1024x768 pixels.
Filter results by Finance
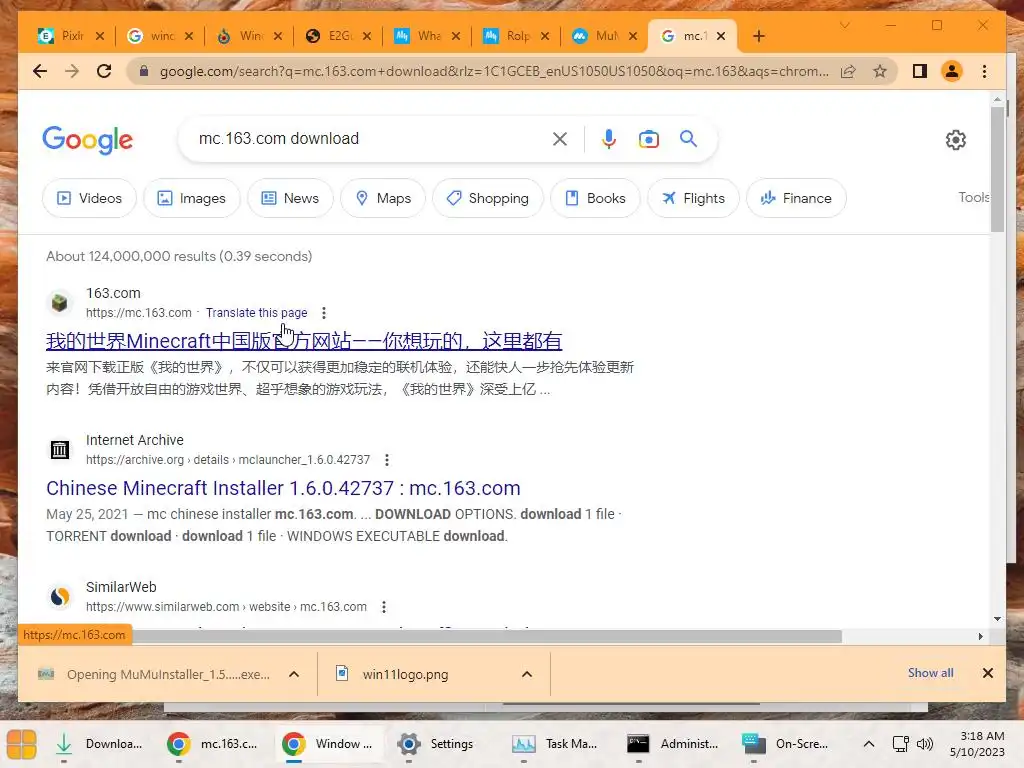(x=797, y=199)
